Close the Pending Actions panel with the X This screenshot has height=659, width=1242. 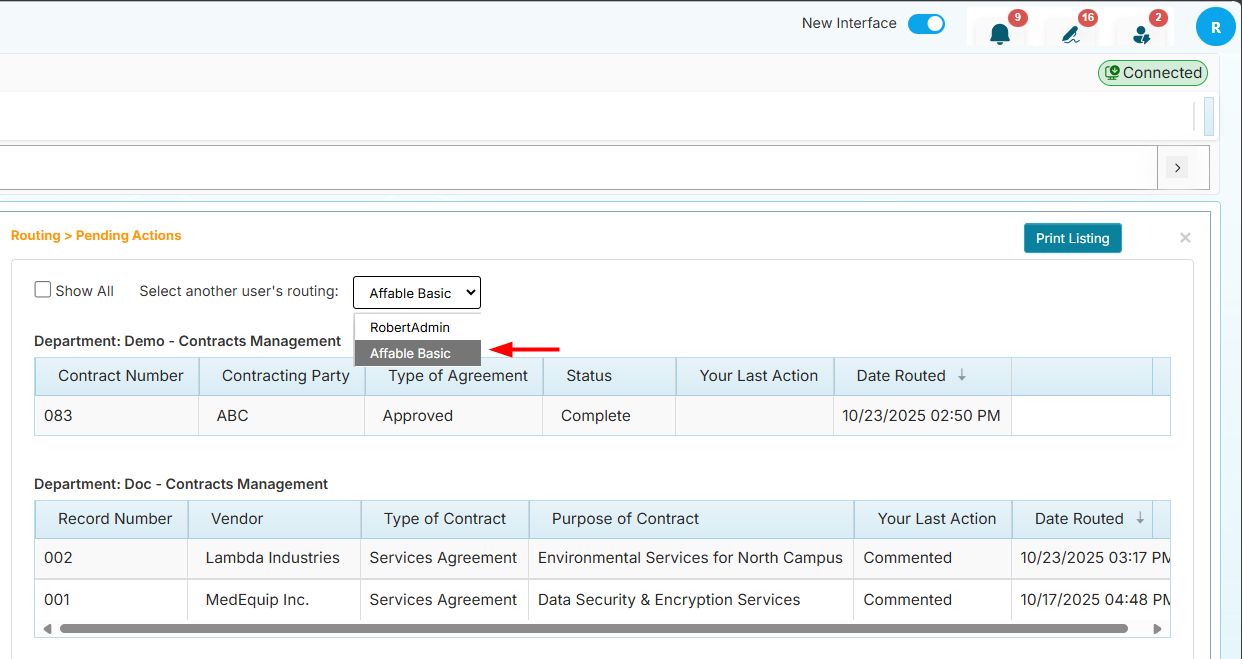click(x=1185, y=238)
